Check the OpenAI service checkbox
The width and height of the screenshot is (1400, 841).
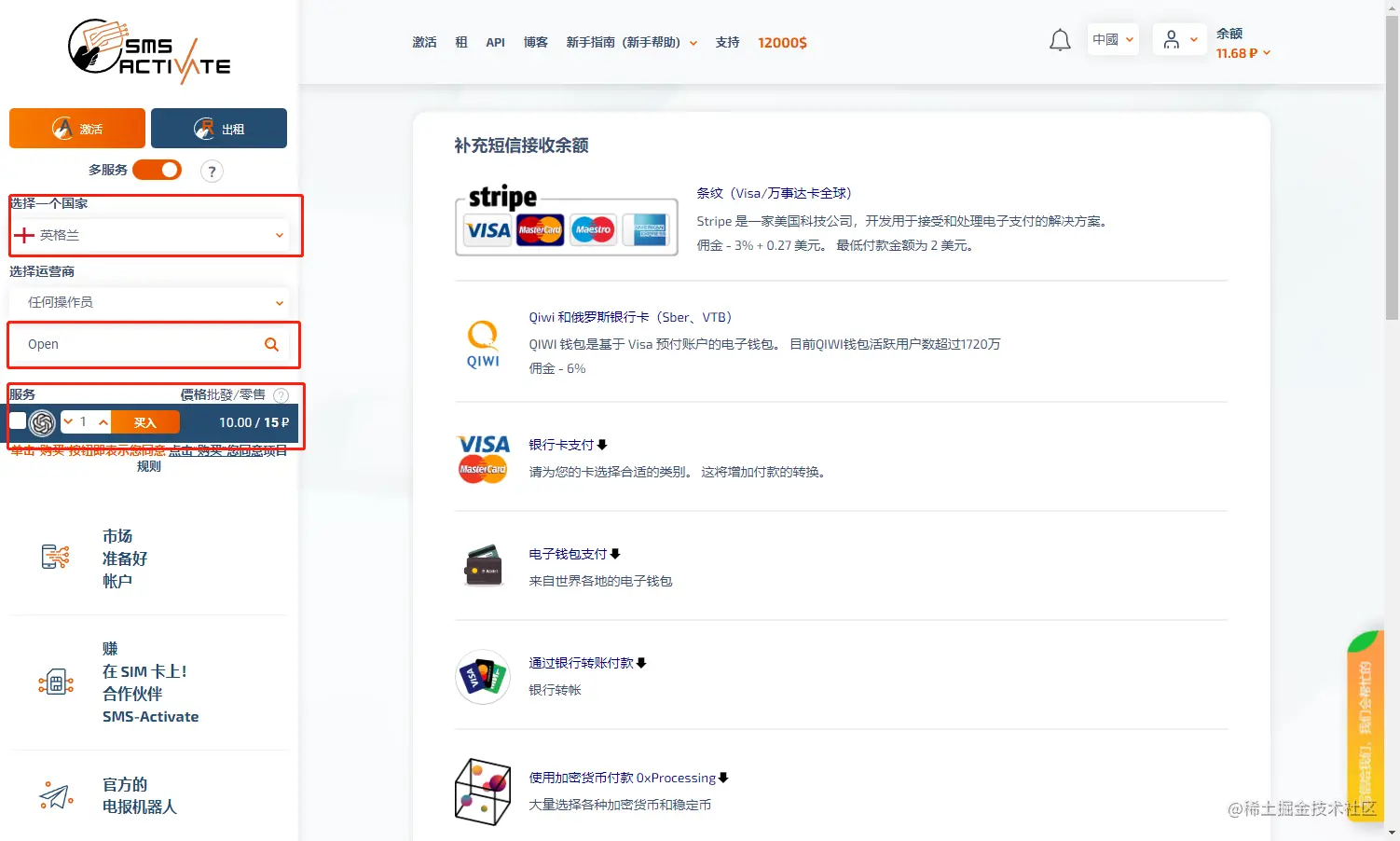point(18,420)
